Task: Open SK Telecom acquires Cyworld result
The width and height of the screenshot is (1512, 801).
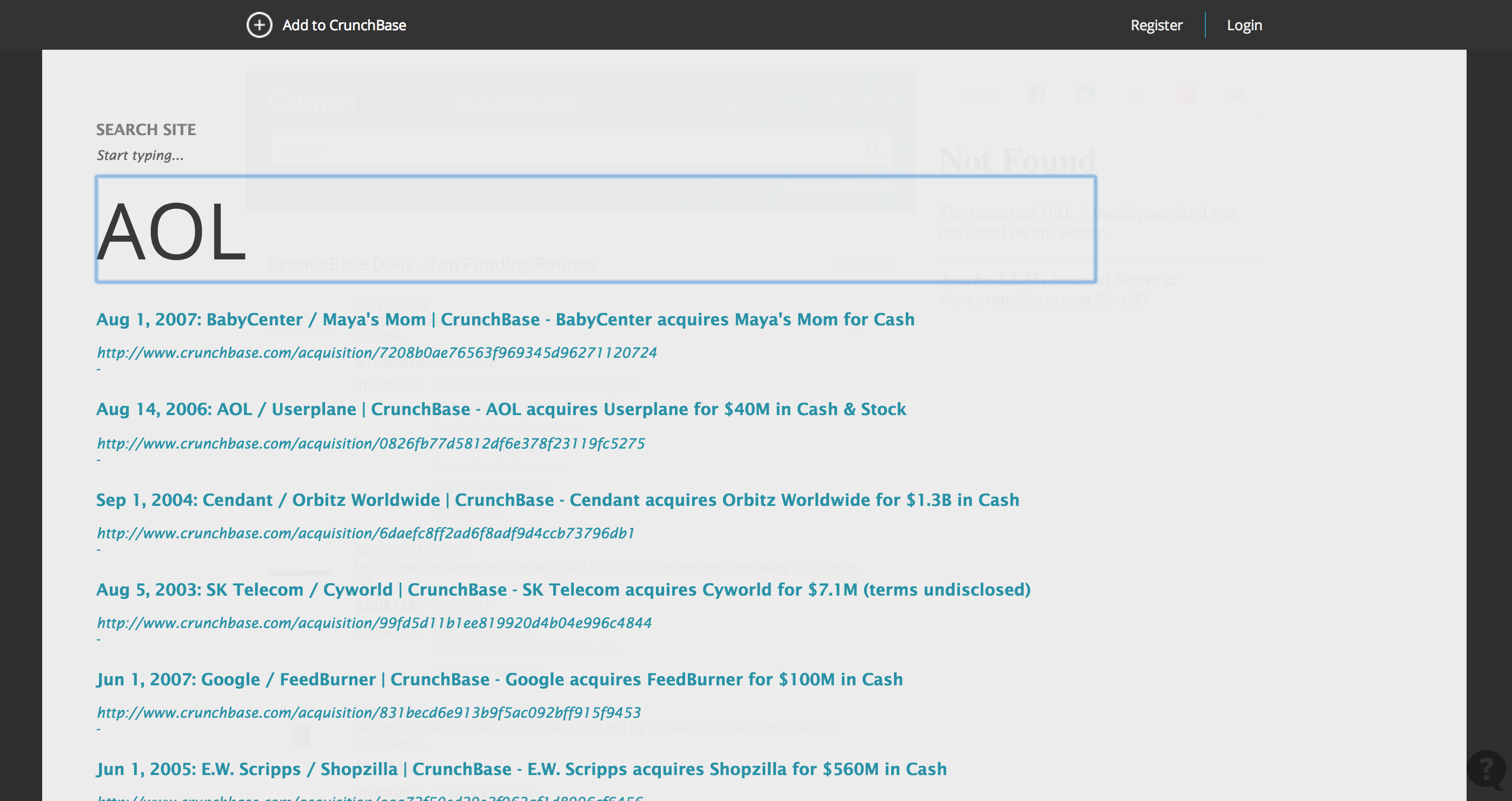Action: tap(563, 589)
